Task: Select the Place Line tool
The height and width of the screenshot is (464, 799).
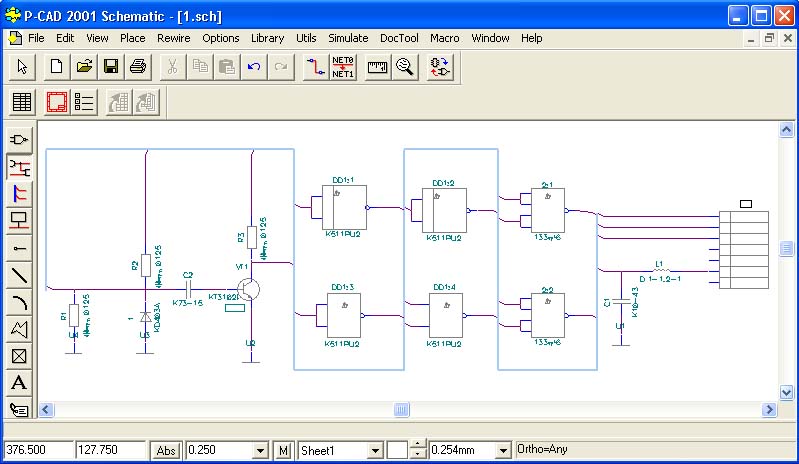Action: pos(19,275)
